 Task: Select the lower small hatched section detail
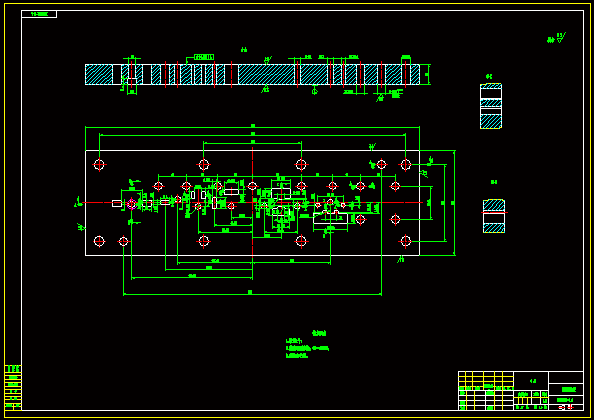pyautogui.click(x=494, y=216)
